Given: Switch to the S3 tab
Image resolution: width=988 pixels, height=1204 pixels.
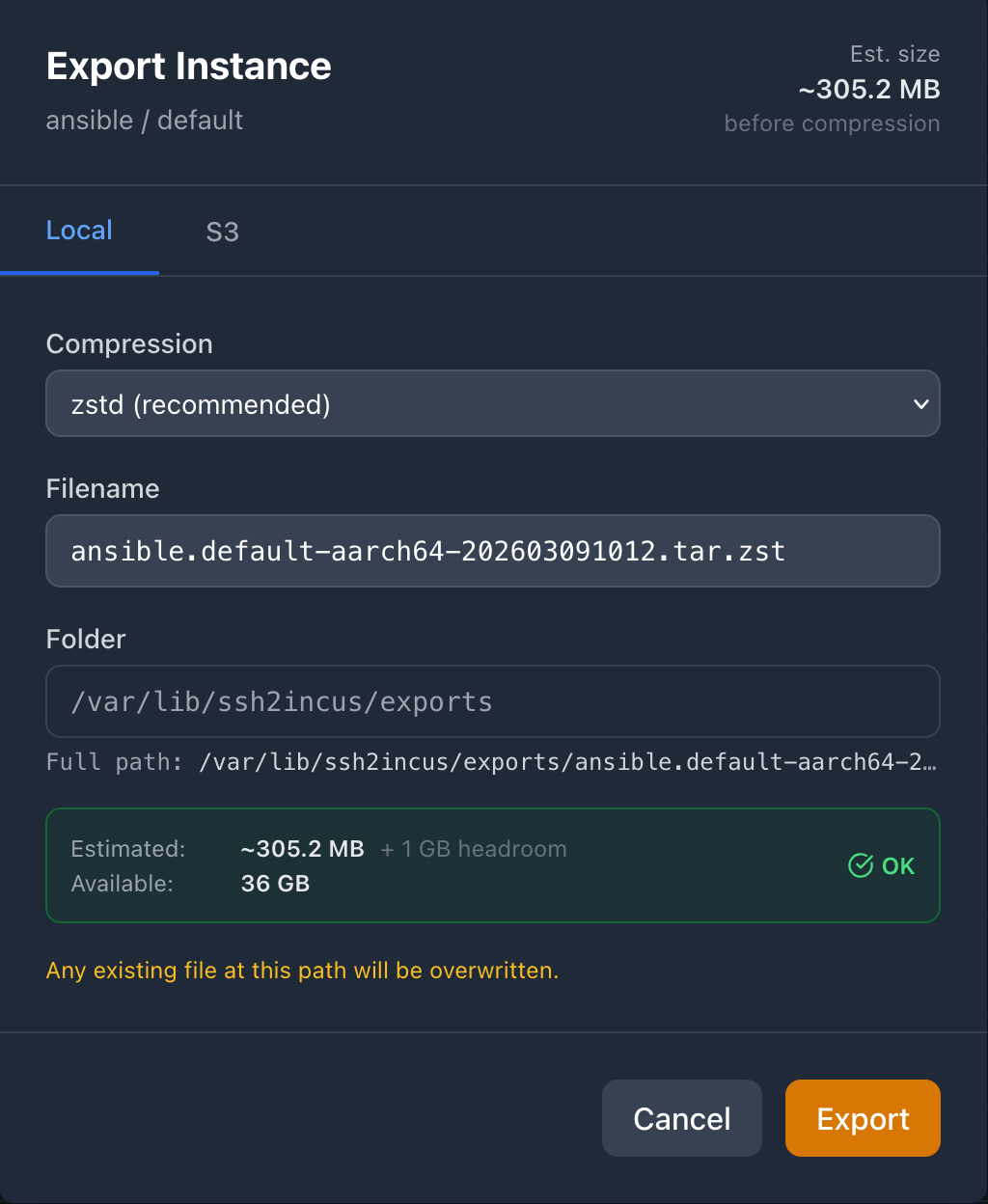Looking at the screenshot, I should point(222,233).
